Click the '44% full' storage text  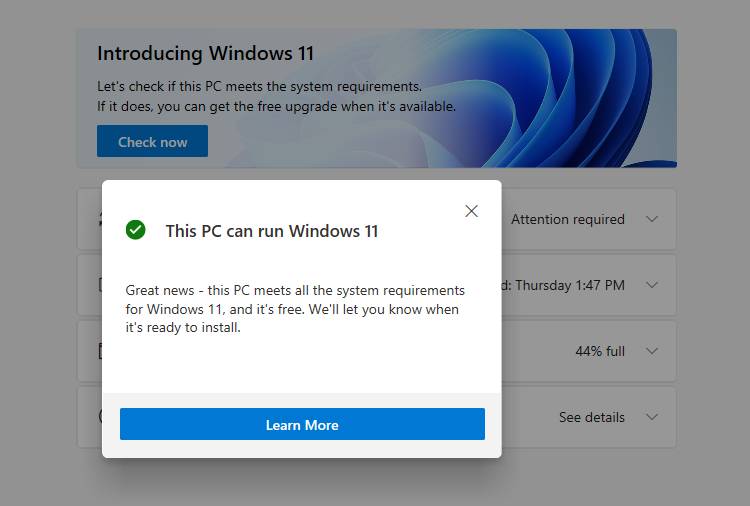pyautogui.click(x=600, y=351)
